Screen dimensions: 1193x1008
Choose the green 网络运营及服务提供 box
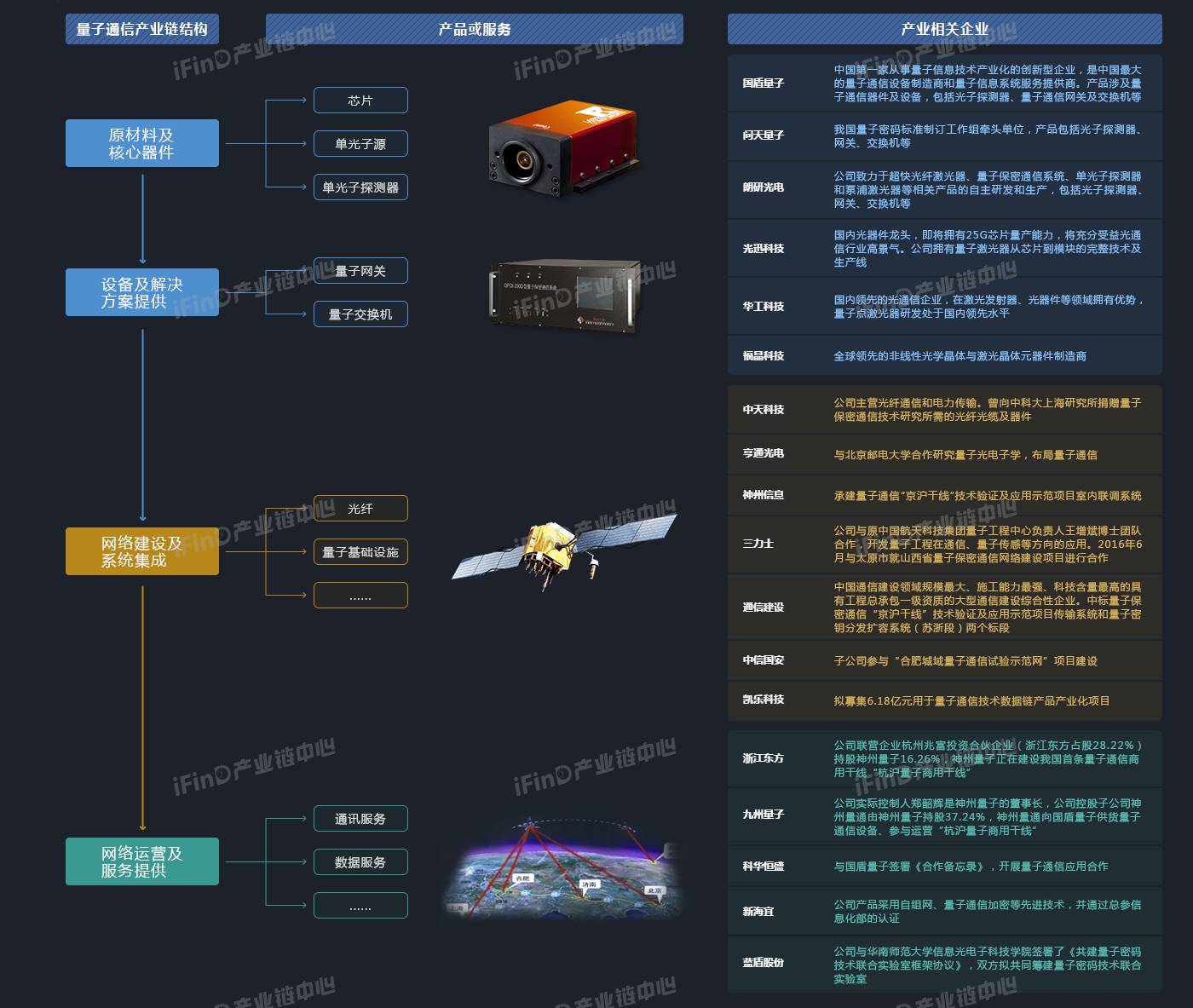(142, 861)
